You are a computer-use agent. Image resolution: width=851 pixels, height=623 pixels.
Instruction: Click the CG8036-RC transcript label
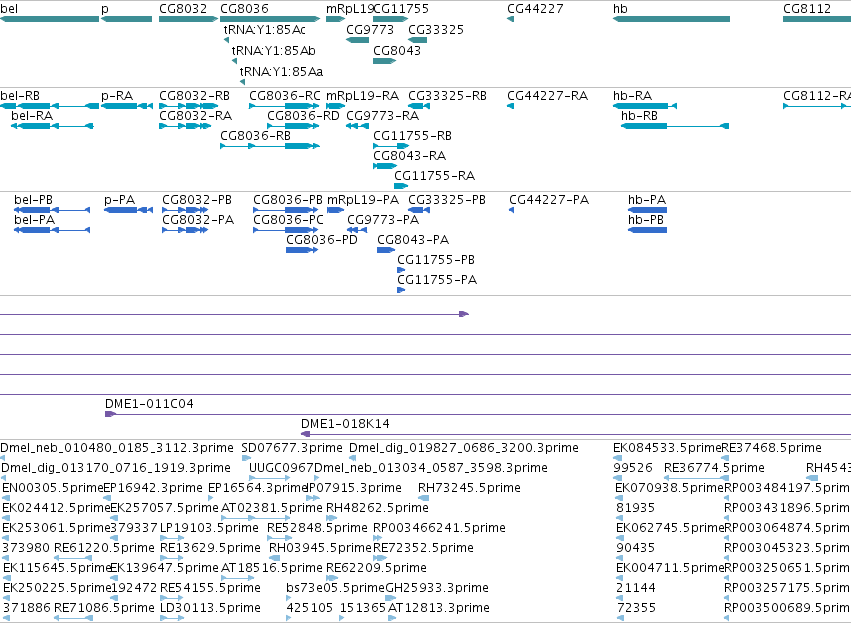pos(285,96)
